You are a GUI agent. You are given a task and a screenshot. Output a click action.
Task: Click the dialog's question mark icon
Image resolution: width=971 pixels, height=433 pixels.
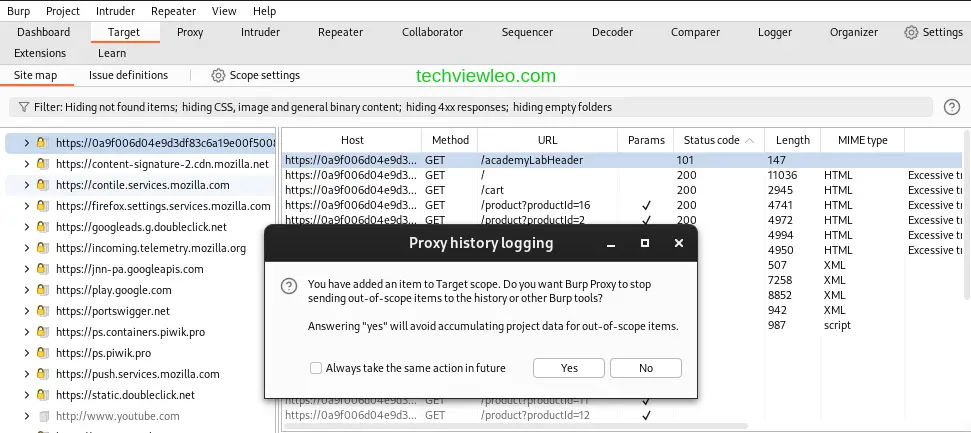(289, 286)
